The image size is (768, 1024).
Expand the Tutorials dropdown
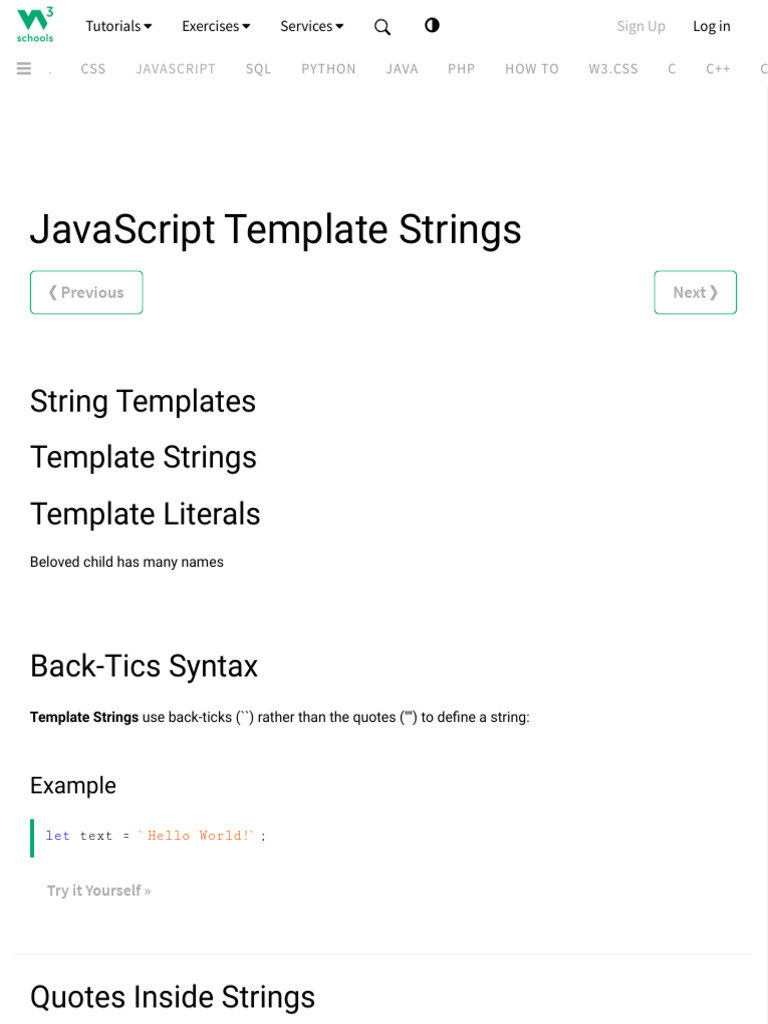[119, 26]
